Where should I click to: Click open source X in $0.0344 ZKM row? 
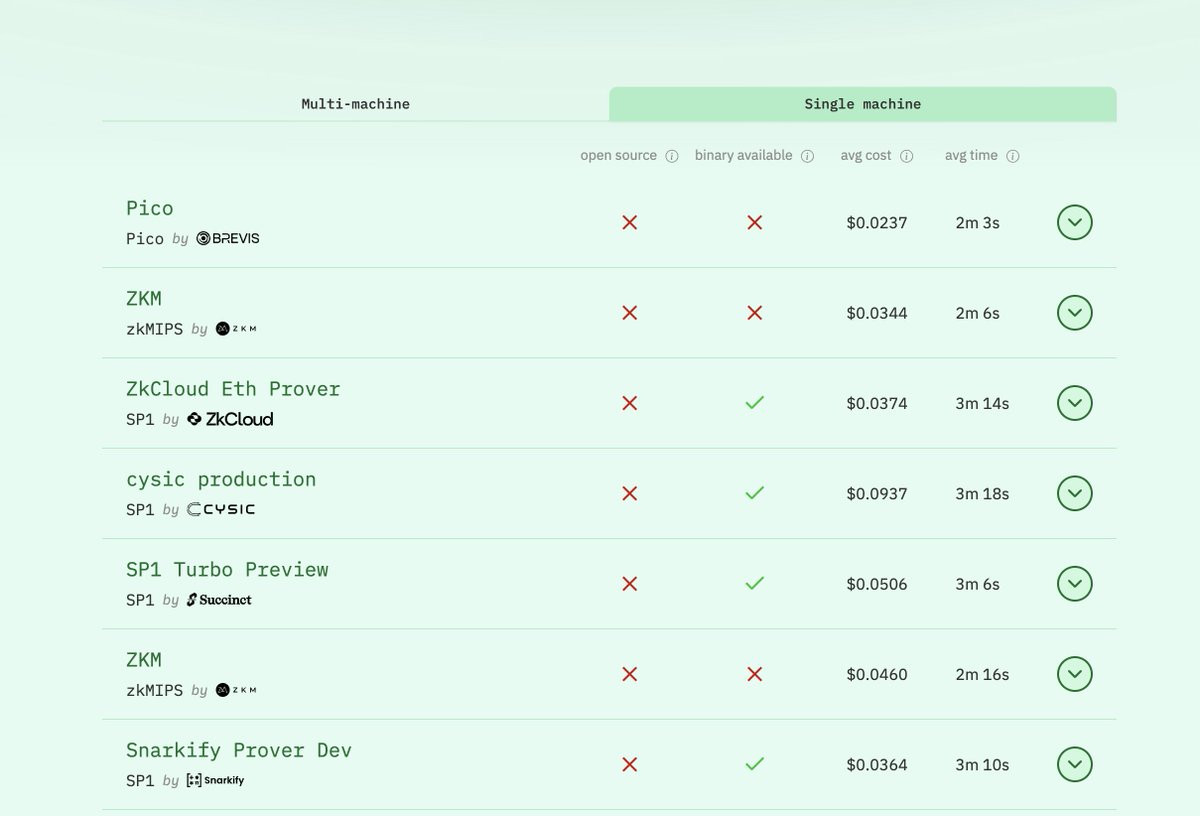630,313
